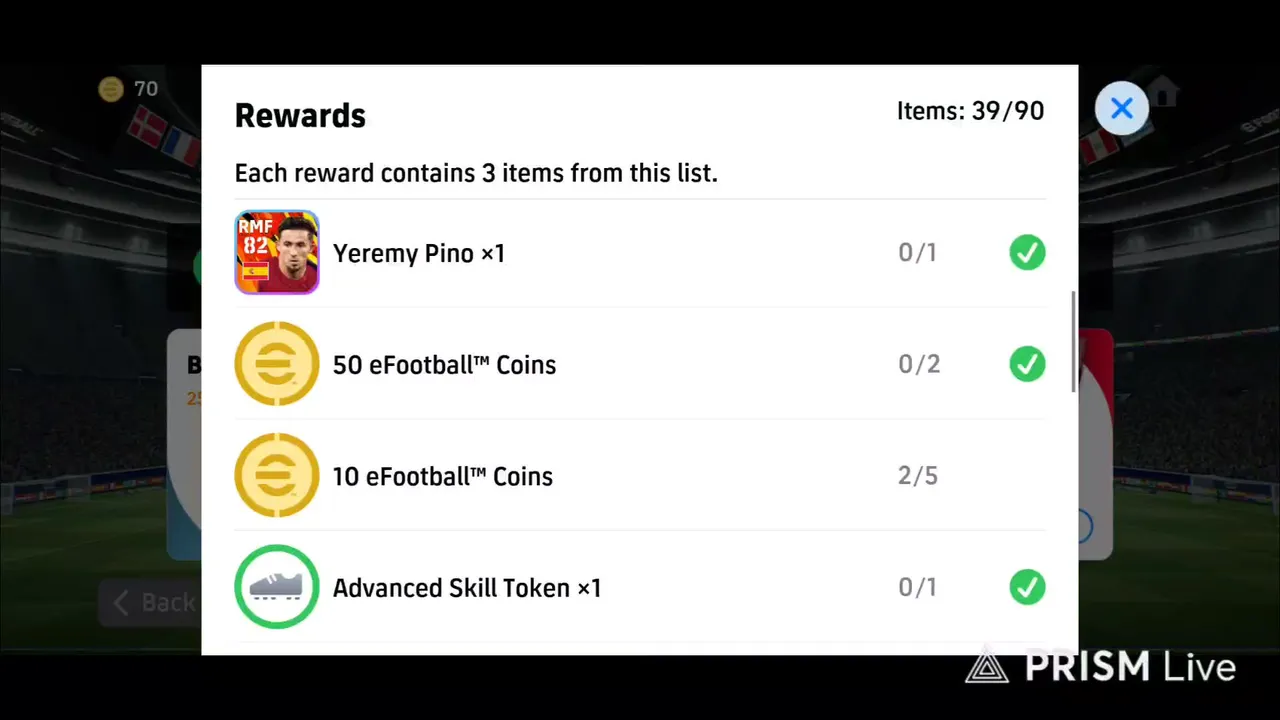
Task: Select the Advanced Skill Token boot icon
Action: 277,587
